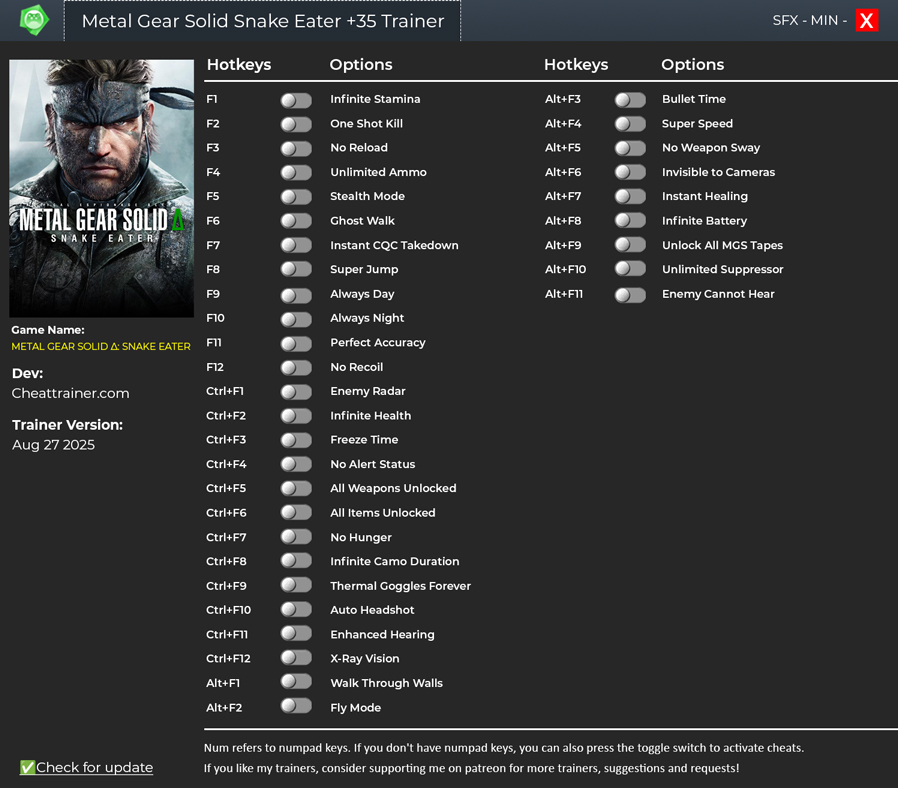Viewport: 898px width, 788px height.
Task: Enable the Bullet Time toggle
Action: point(630,100)
